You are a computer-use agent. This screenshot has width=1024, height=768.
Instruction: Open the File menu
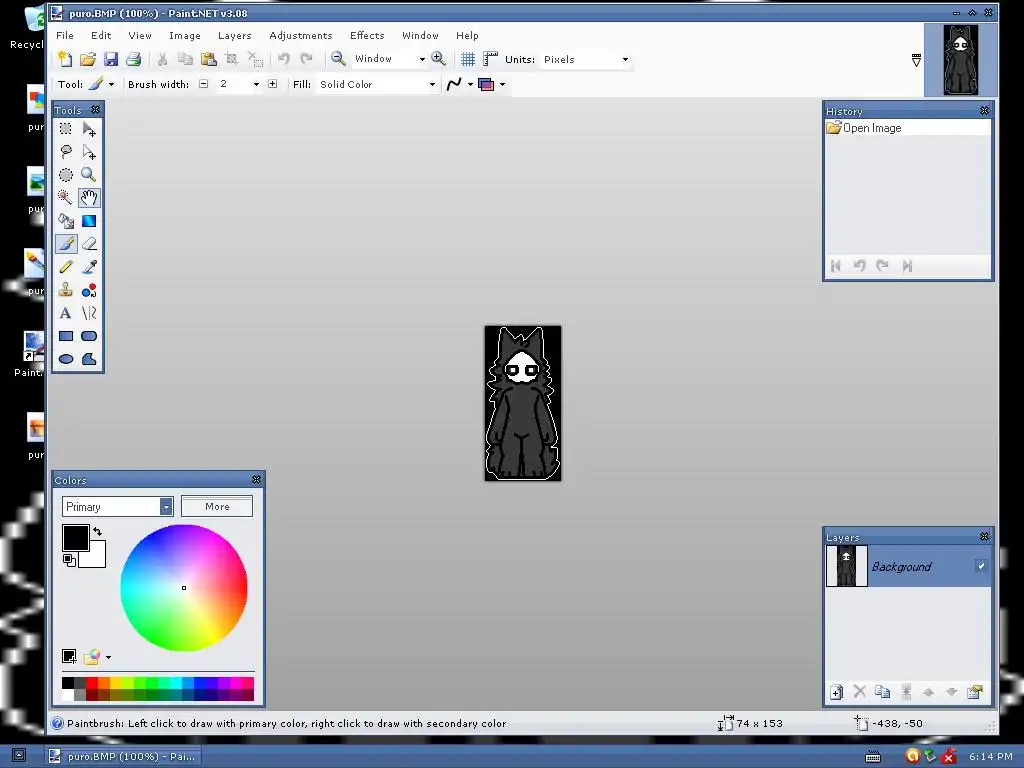click(65, 35)
